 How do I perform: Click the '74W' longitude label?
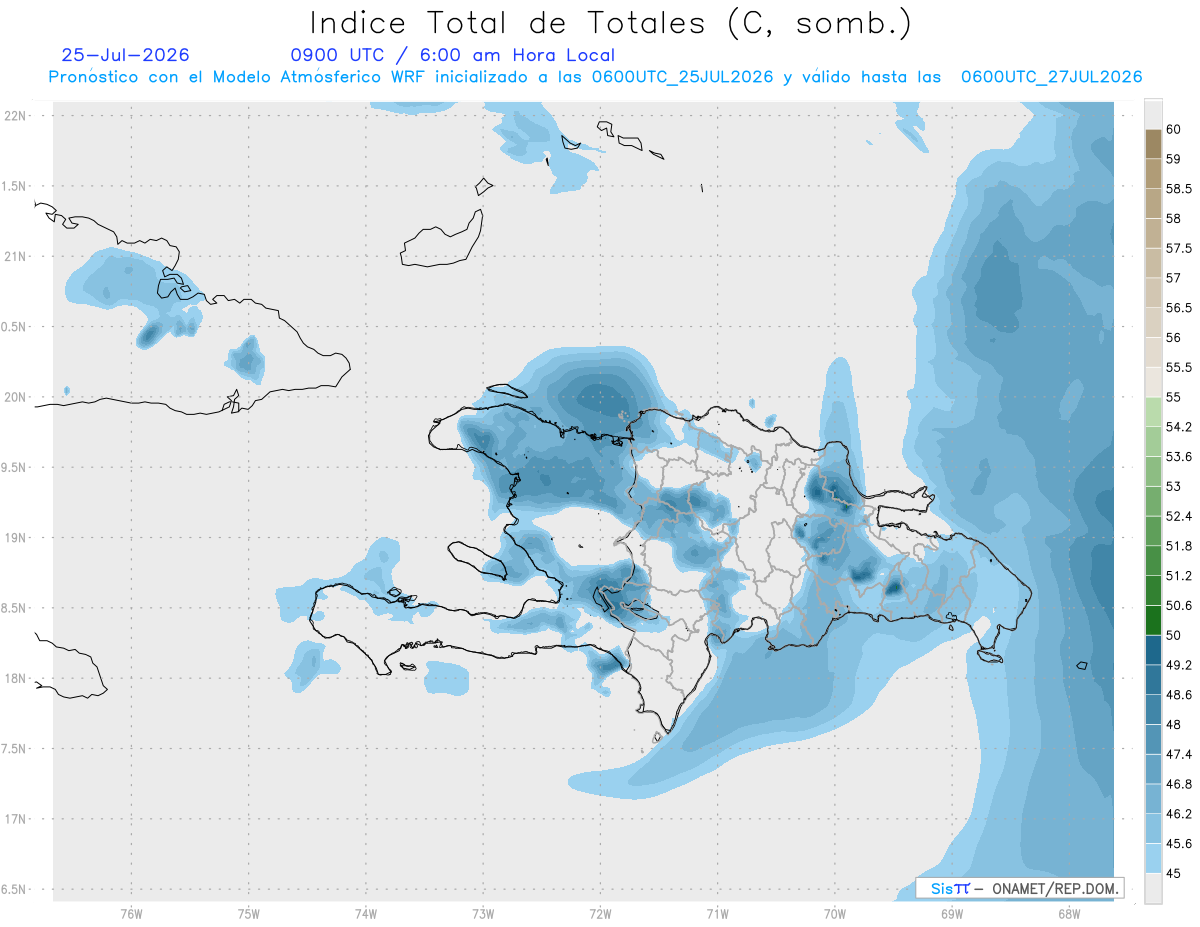pos(366,914)
